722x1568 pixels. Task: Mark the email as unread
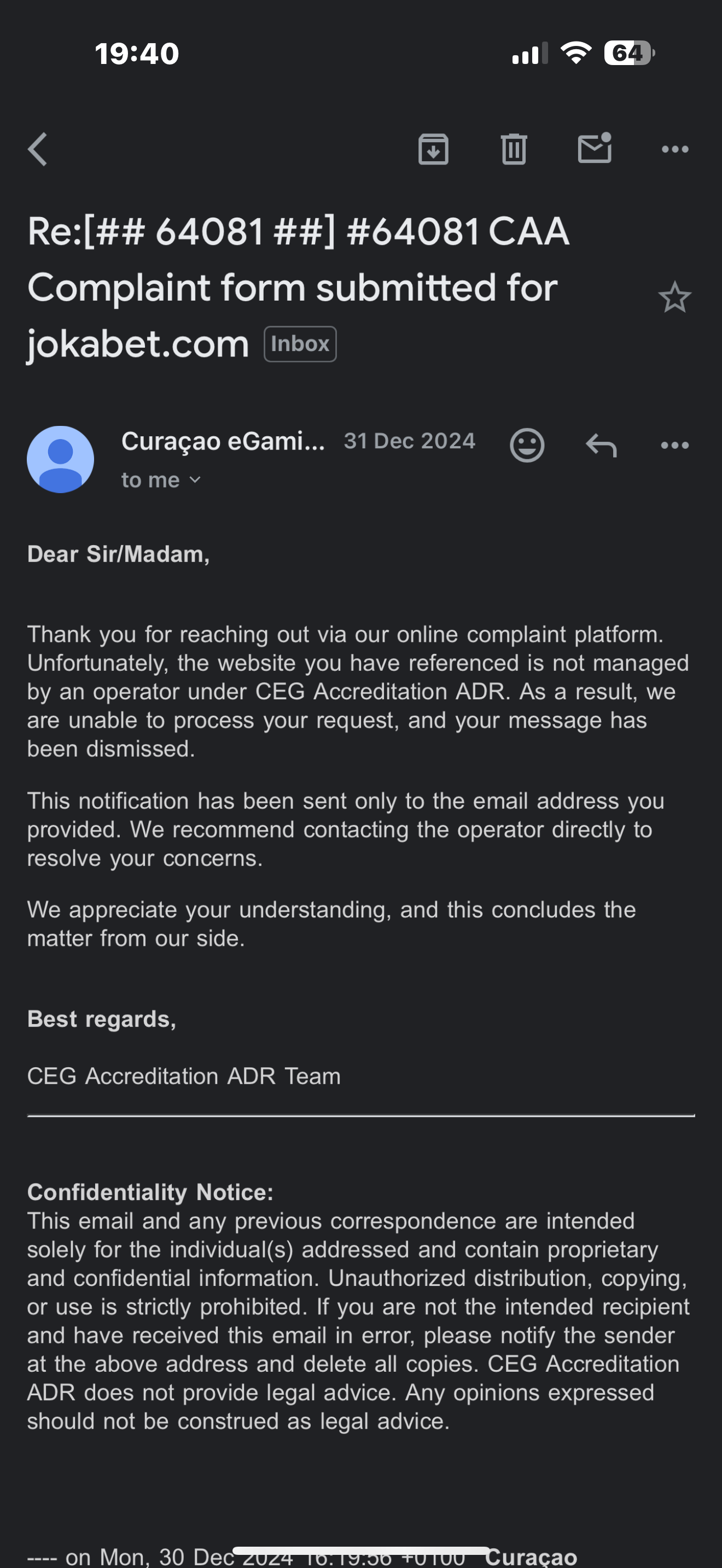point(594,149)
